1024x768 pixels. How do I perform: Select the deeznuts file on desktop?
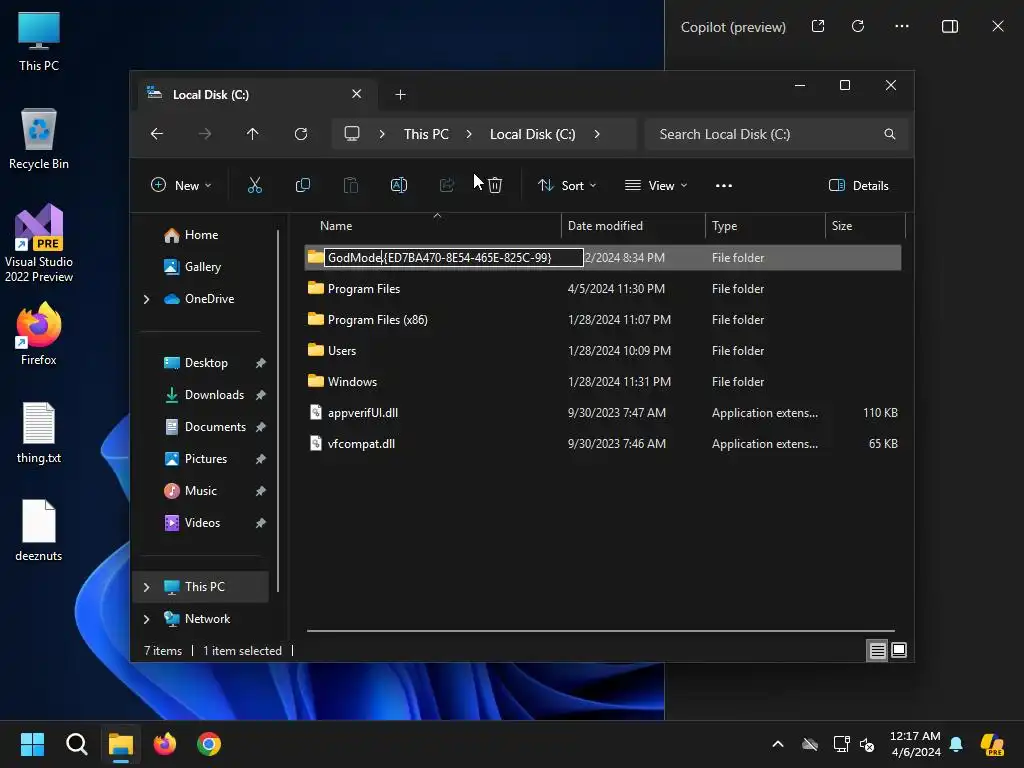point(39,531)
